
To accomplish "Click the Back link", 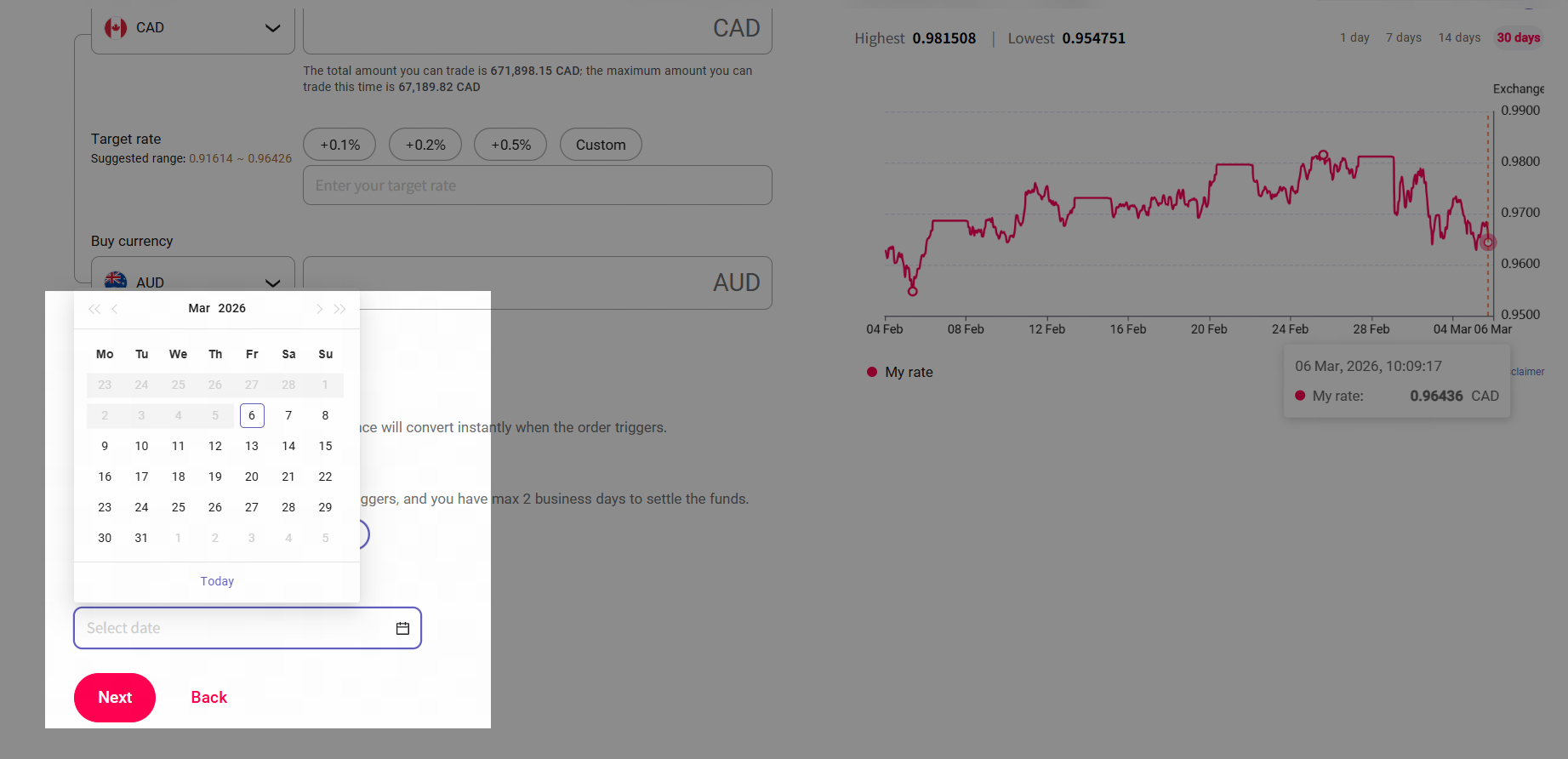I will coord(208,697).
